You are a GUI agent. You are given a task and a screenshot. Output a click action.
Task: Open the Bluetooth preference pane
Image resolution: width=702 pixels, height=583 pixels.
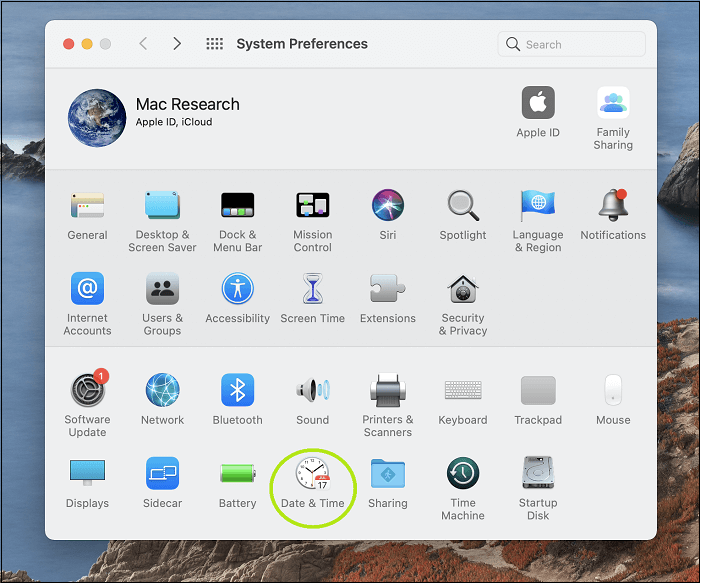tap(237, 390)
